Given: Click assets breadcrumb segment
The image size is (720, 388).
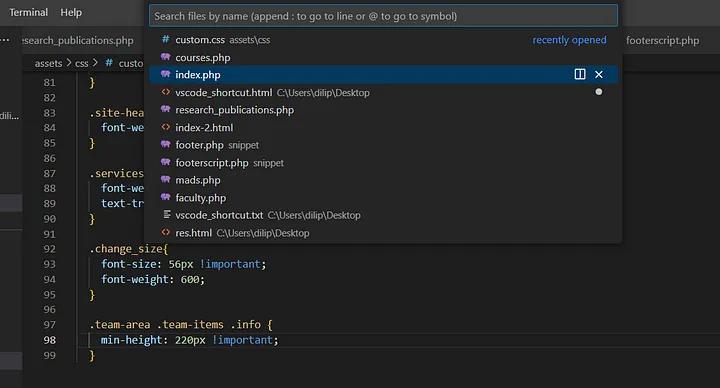Looking at the screenshot, I should click(48, 63).
